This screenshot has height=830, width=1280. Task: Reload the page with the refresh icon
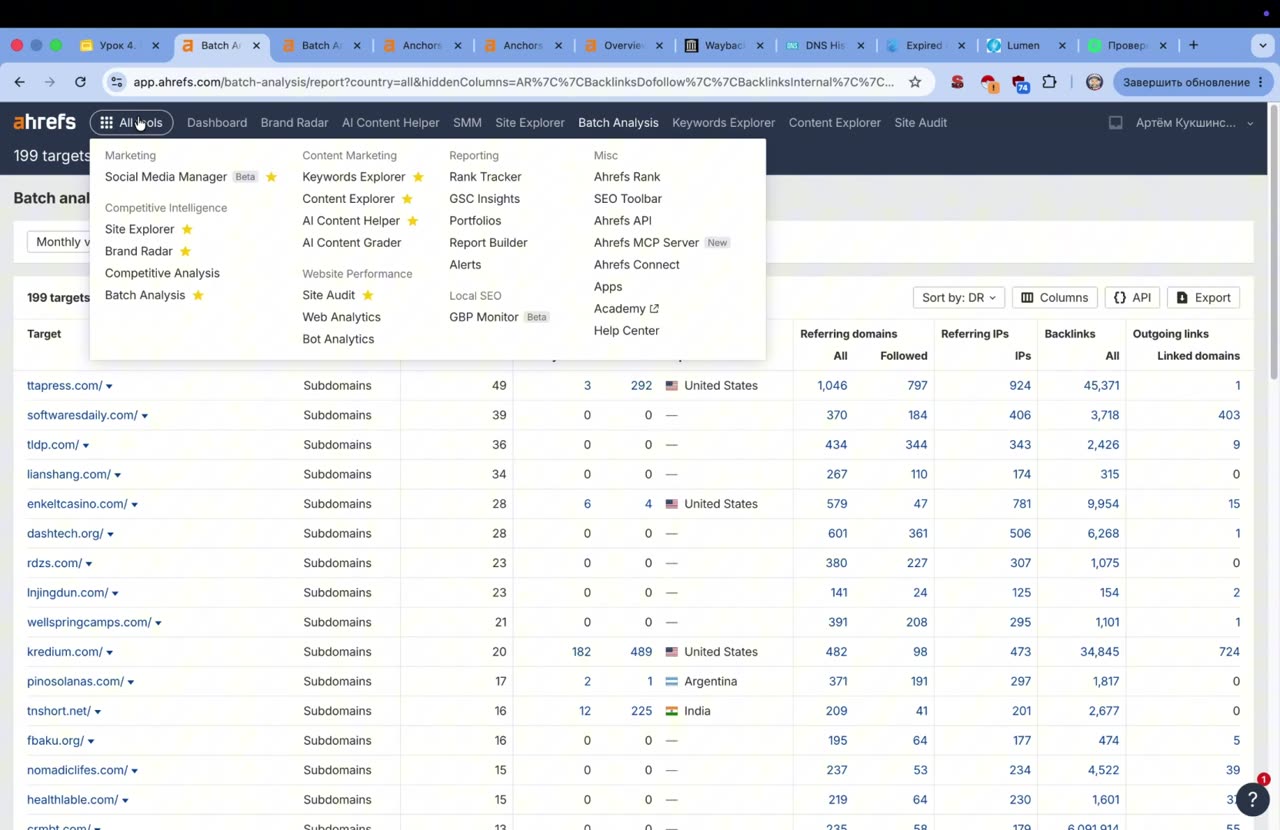[x=80, y=82]
